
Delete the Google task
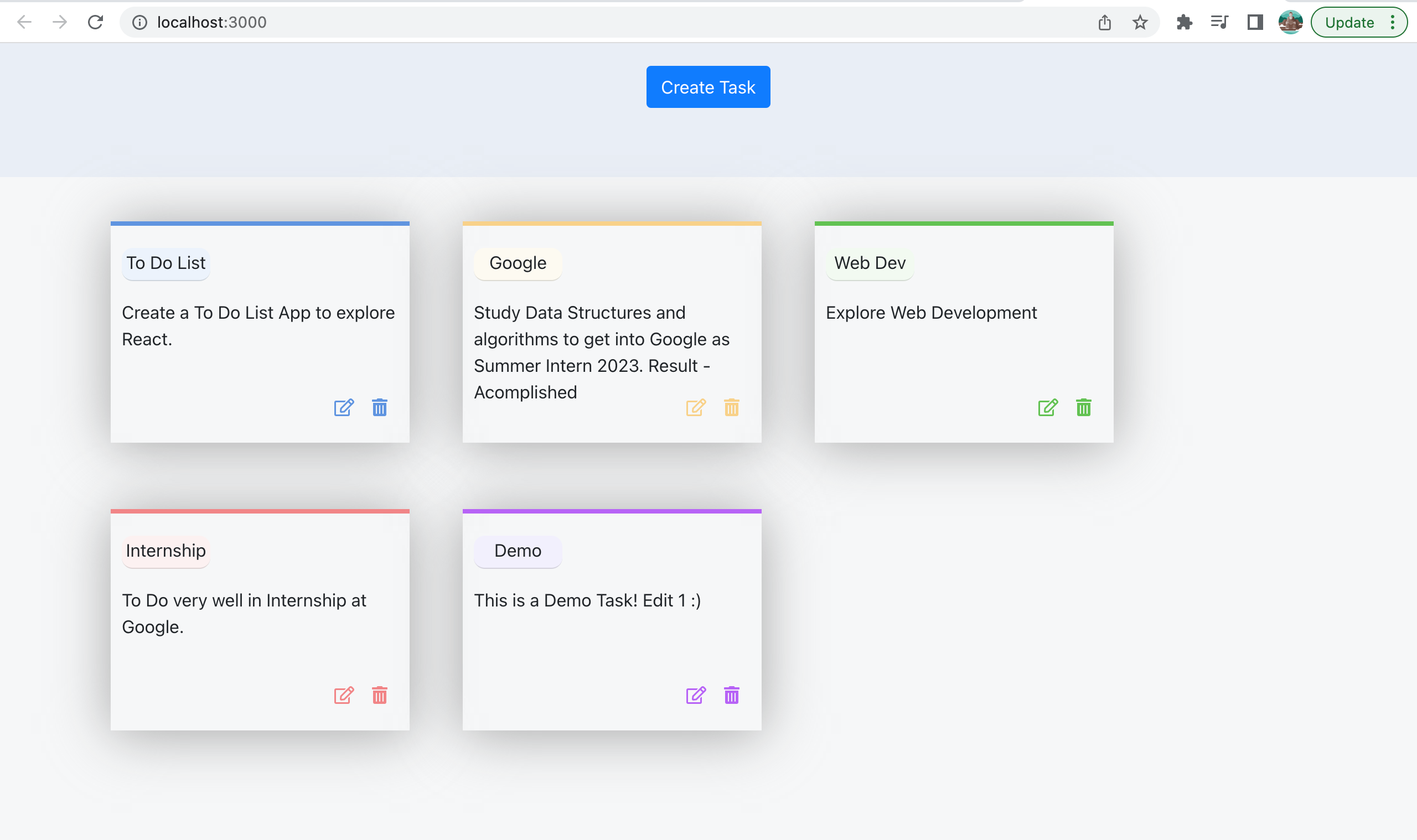click(731, 407)
